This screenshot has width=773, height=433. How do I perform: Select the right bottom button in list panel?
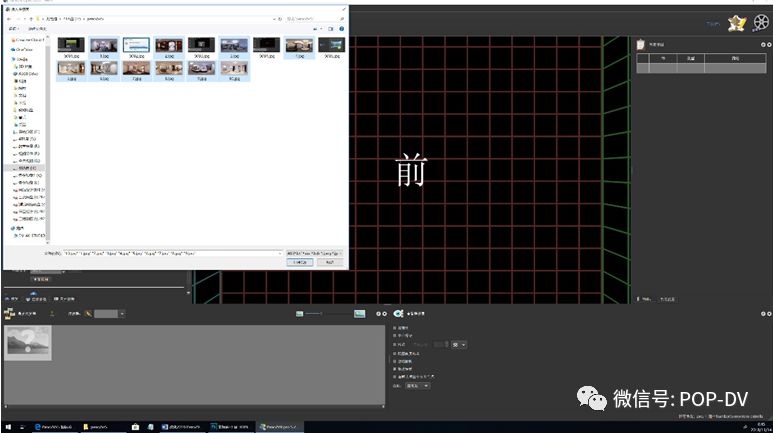(x=668, y=299)
